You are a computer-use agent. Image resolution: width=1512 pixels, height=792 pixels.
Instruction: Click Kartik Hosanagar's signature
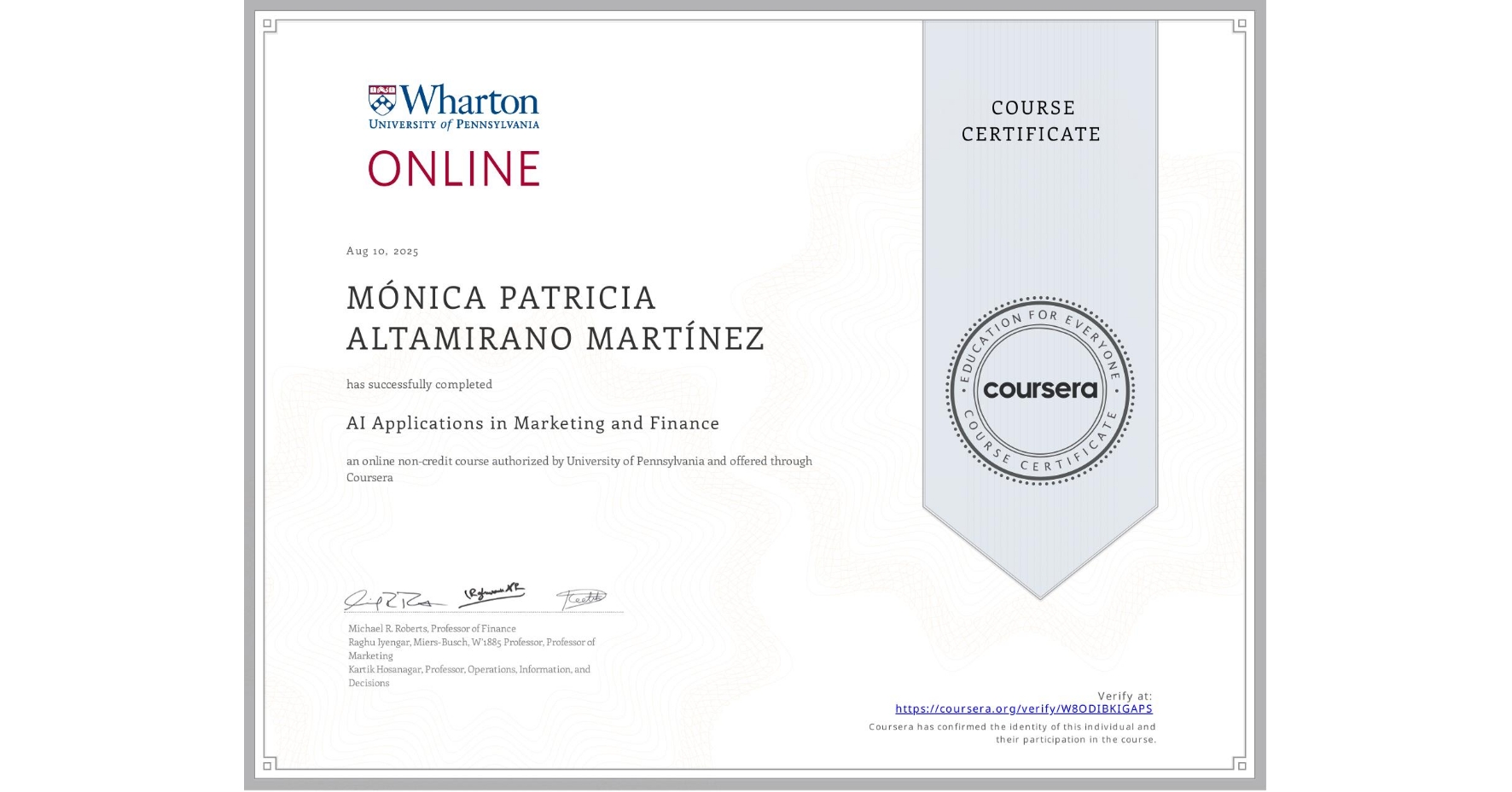tap(582, 600)
